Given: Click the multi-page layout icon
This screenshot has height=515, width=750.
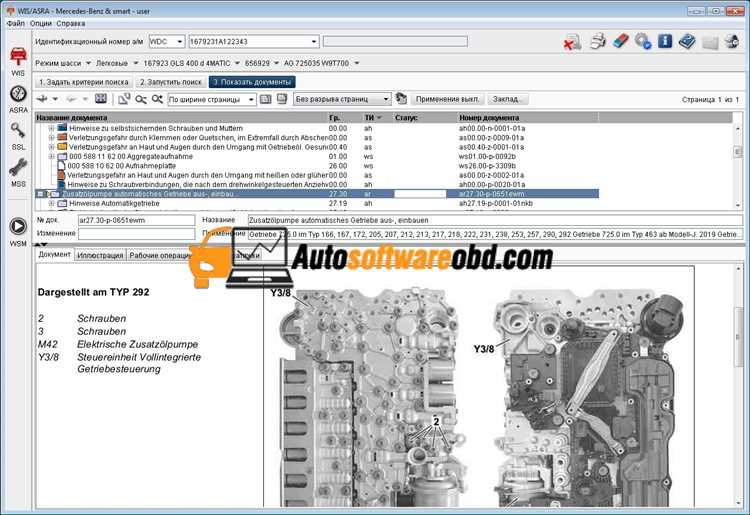Looking at the screenshot, I should 282,99.
